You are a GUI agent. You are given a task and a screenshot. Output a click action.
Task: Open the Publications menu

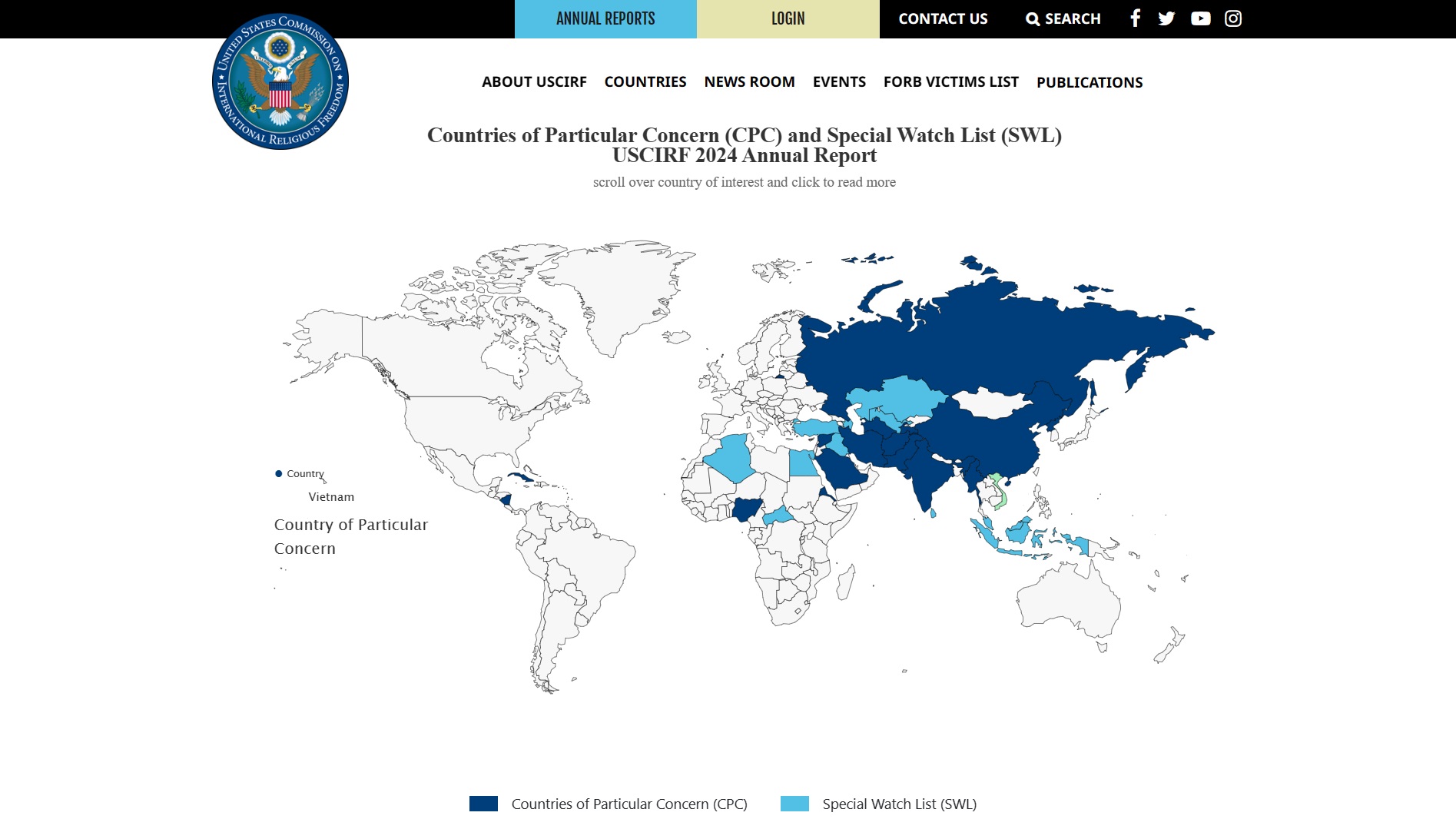[1090, 82]
